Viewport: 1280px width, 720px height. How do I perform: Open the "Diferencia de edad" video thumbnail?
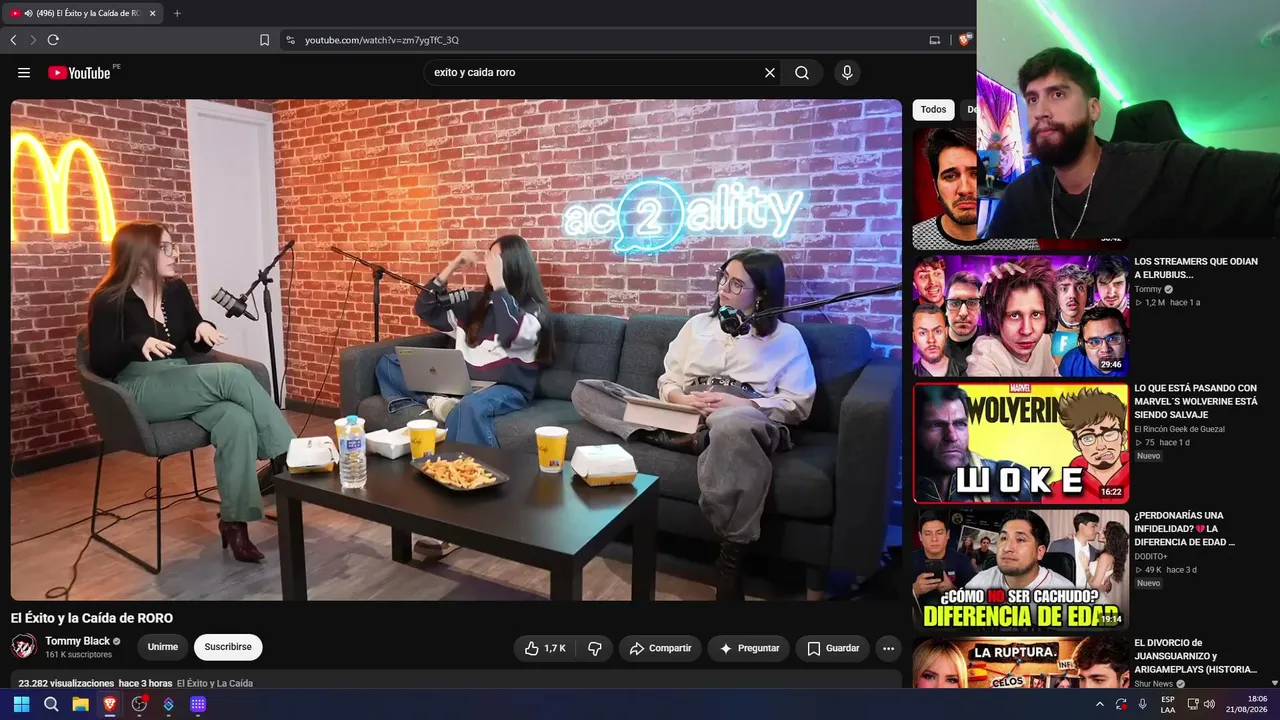[1021, 569]
